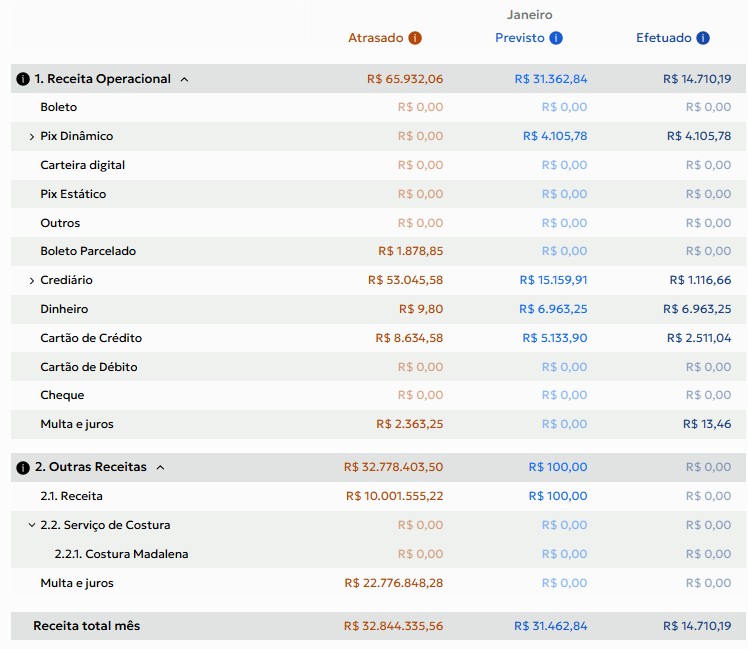This screenshot has width=748, height=649.
Task: Click the info icon before Receita Operacional
Action: (x=23, y=79)
